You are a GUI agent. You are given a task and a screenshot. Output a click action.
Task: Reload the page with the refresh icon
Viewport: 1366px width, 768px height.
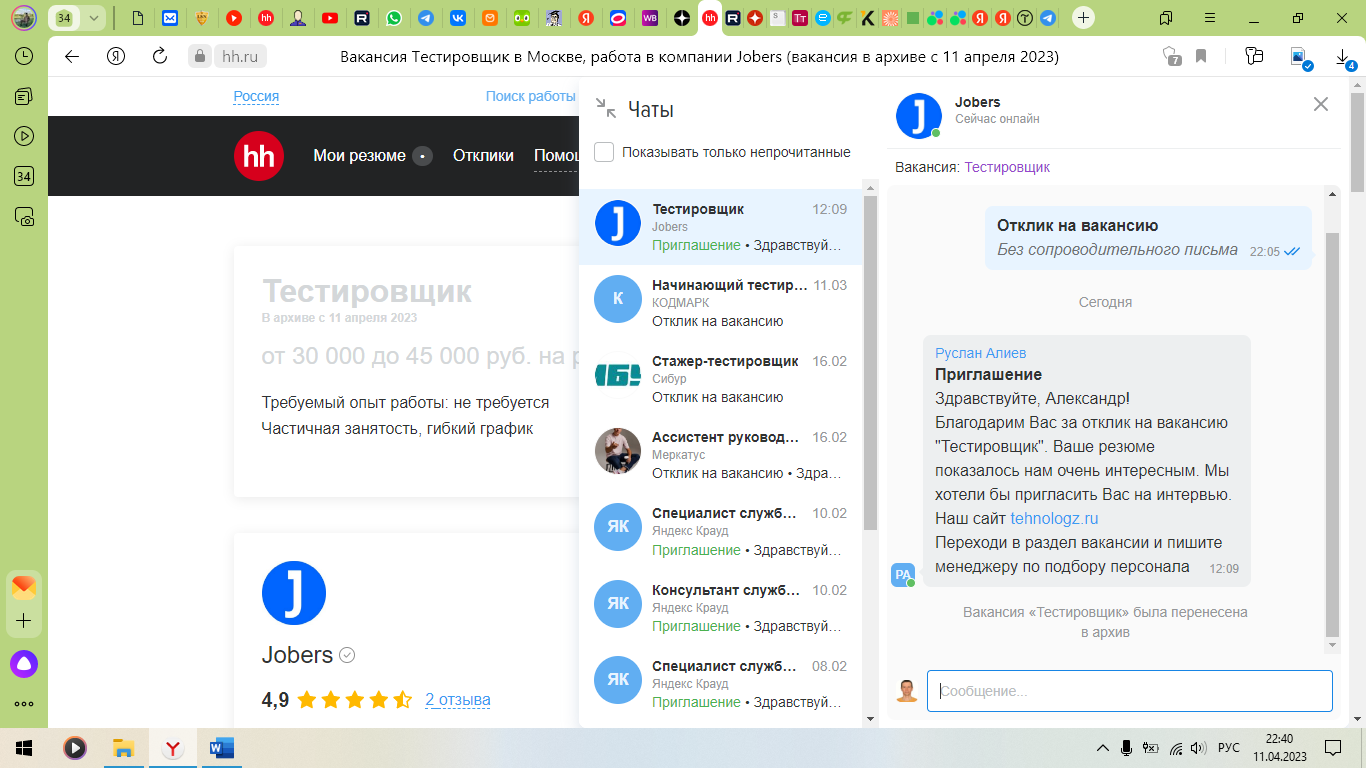pos(159,56)
